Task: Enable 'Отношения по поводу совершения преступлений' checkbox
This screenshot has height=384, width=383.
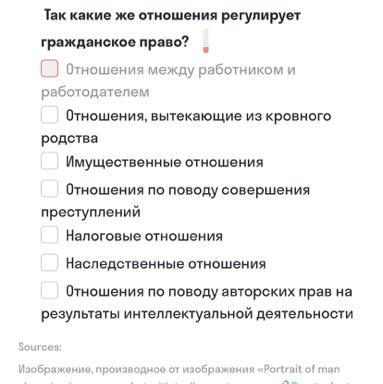Action: [x=49, y=189]
